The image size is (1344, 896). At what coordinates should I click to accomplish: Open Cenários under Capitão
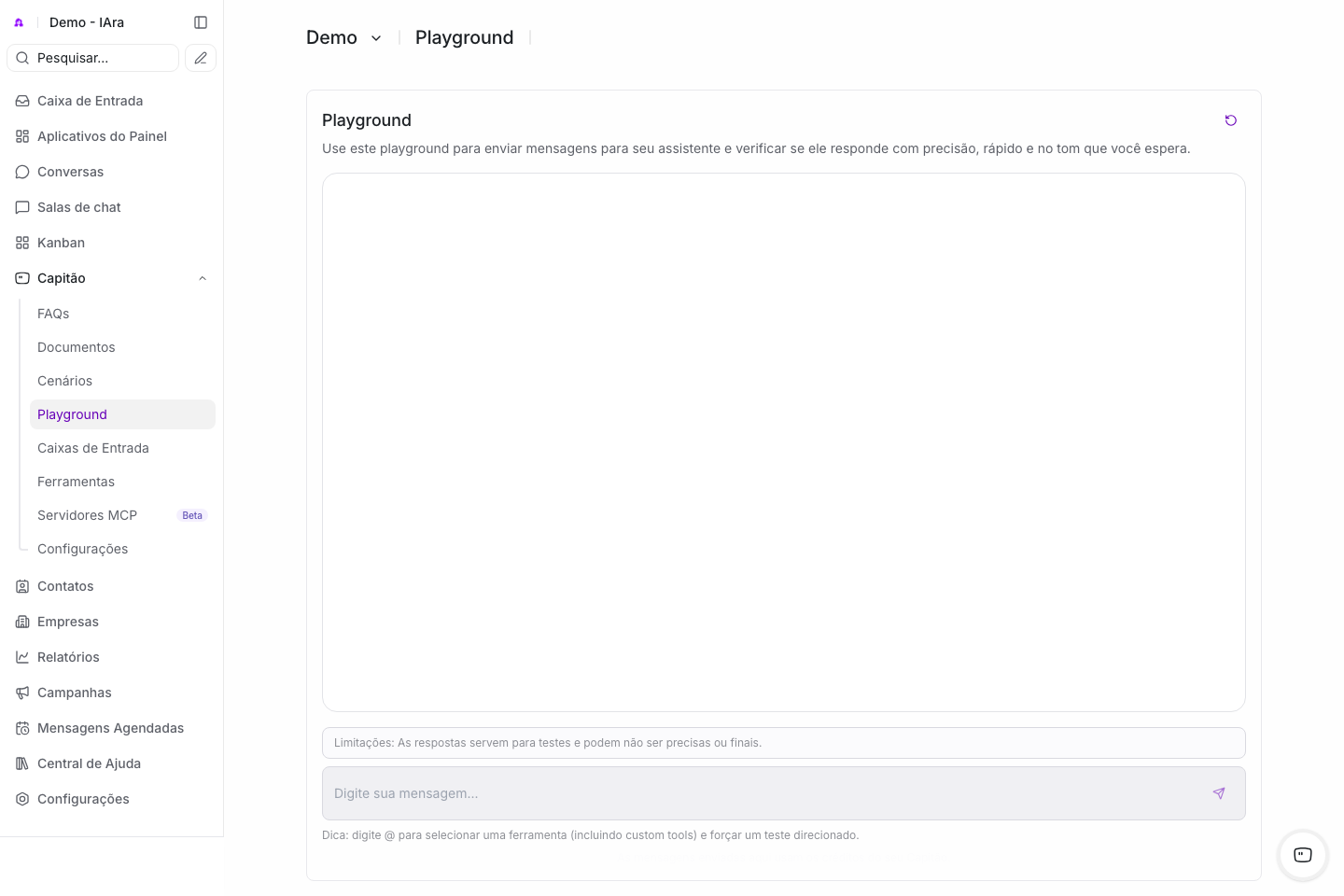coord(122,381)
